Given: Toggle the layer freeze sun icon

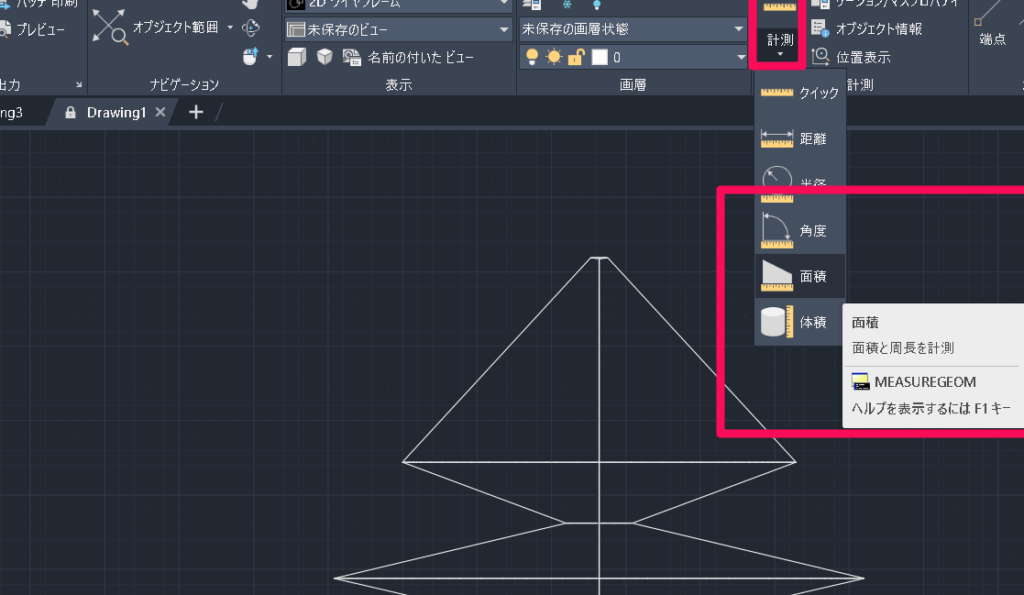Looking at the screenshot, I should pos(553,57).
